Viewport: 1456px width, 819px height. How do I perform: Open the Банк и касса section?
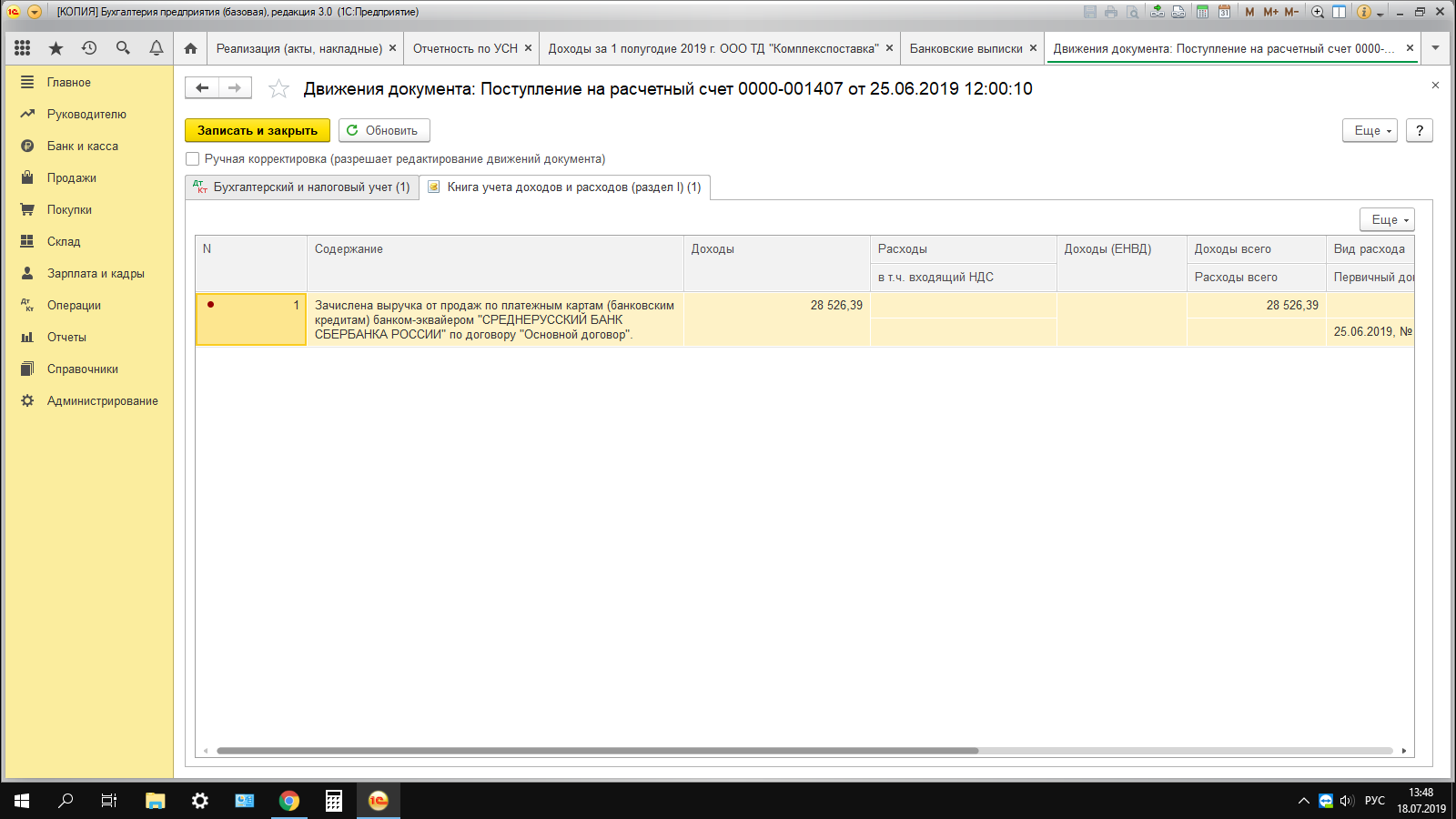click(x=83, y=146)
